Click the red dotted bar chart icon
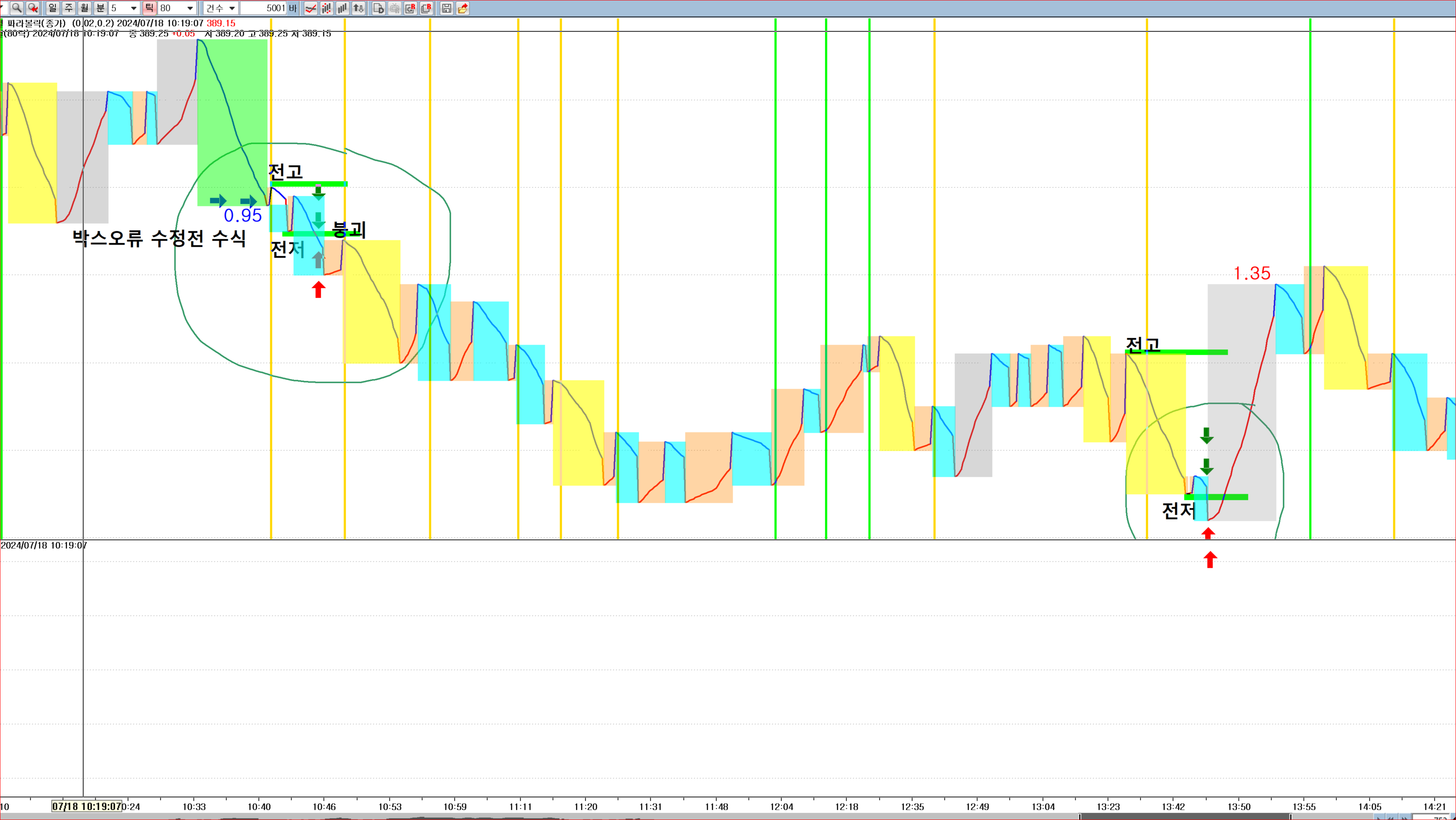Viewport: 1456px width, 820px height. coord(326,8)
